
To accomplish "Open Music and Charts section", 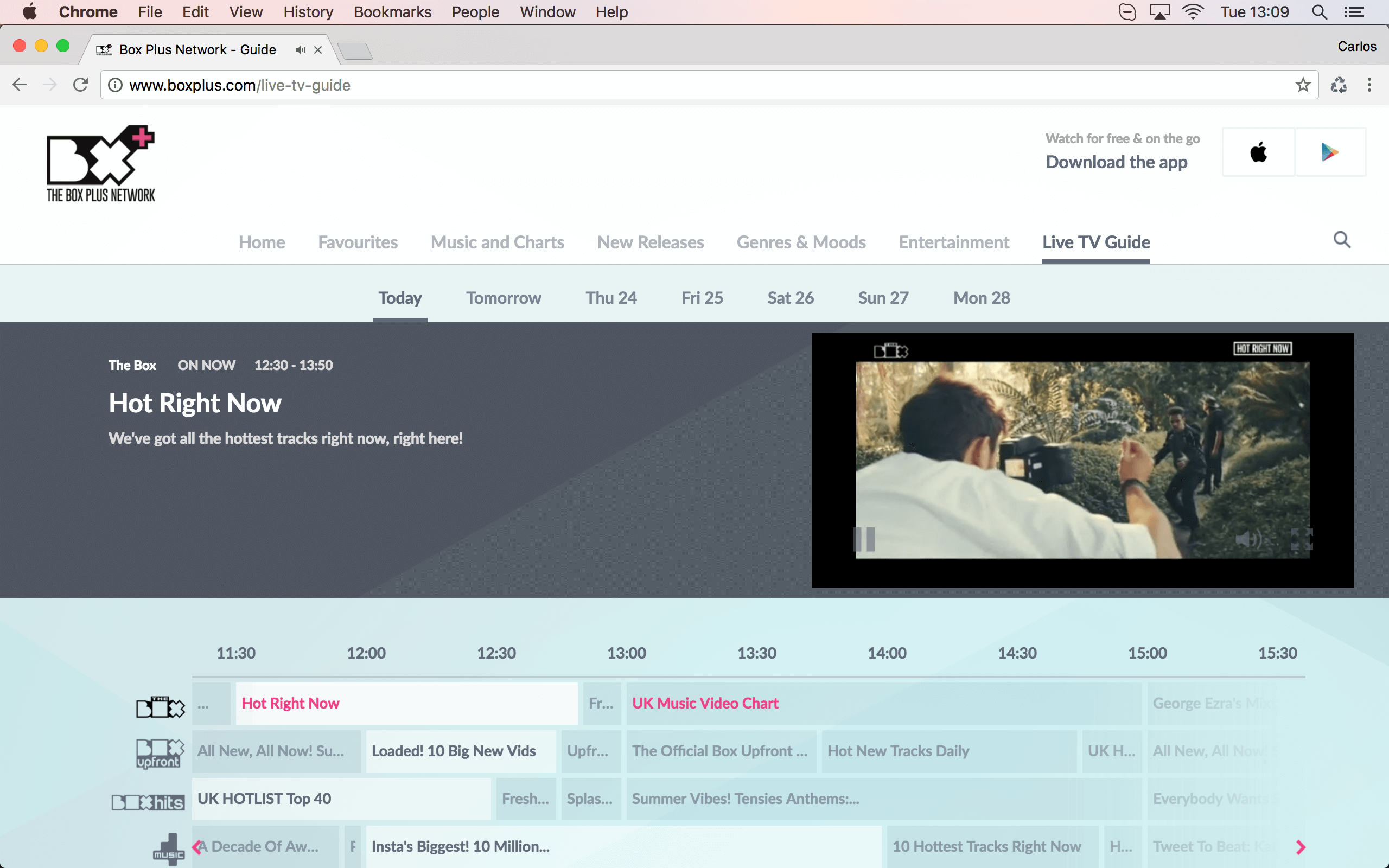I will pos(497,242).
